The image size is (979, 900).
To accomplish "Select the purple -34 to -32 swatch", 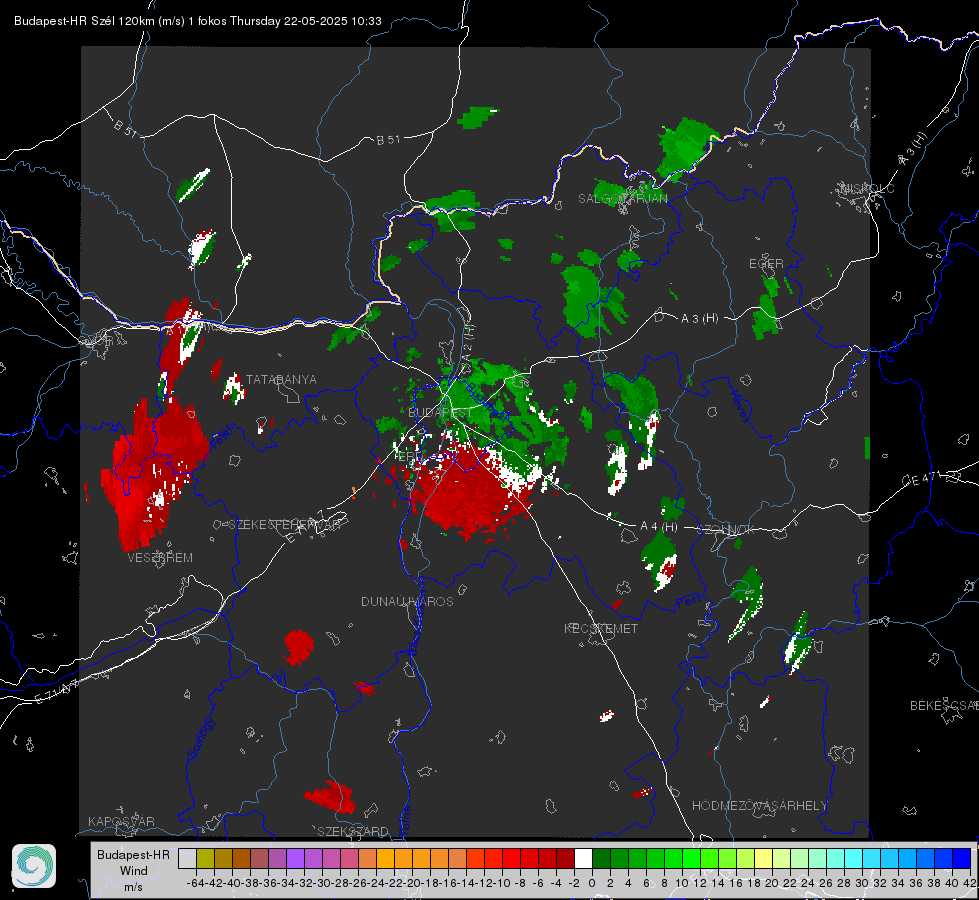I will click(295, 858).
